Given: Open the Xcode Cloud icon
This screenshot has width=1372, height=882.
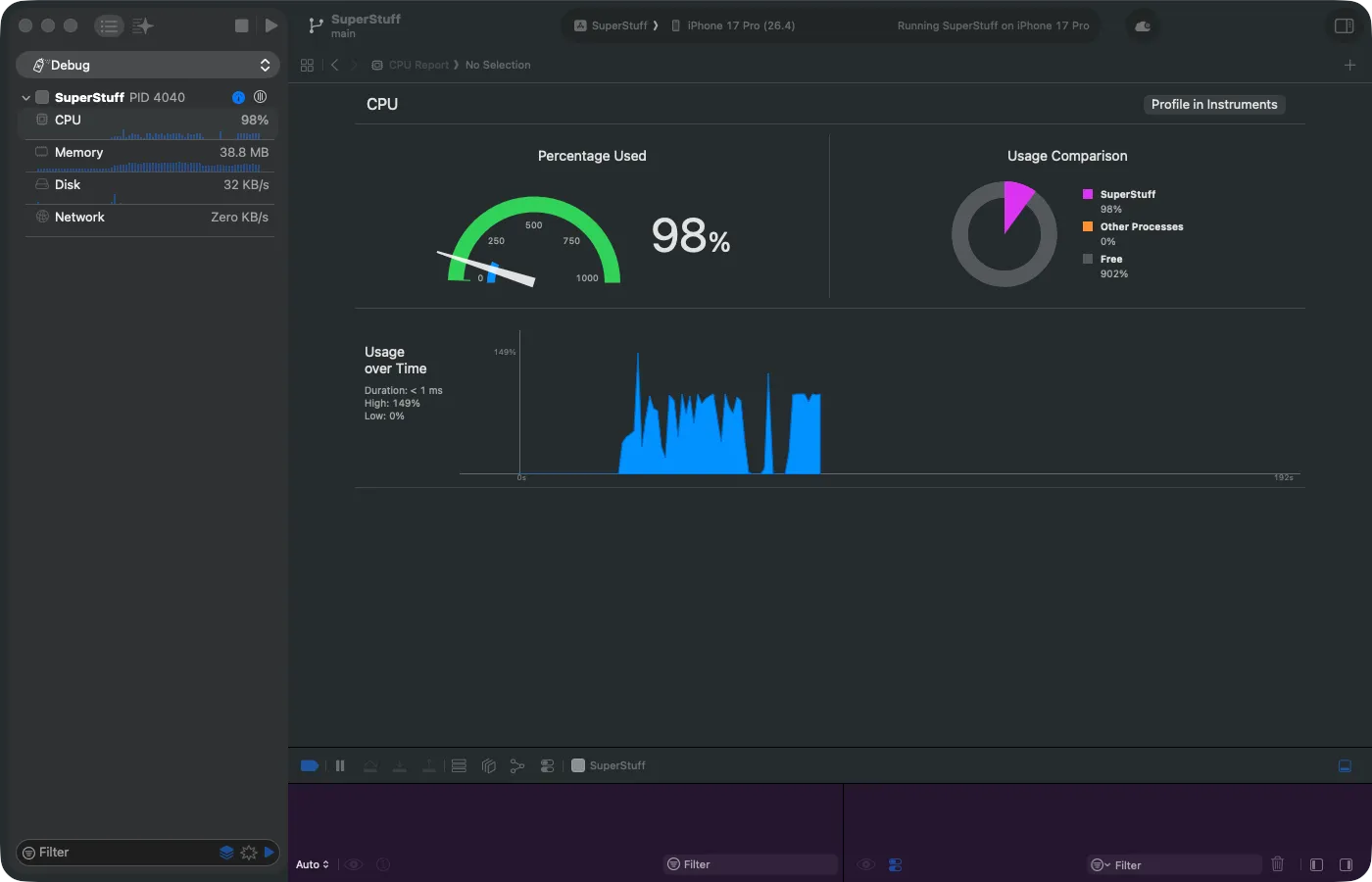Looking at the screenshot, I should coord(1143,26).
